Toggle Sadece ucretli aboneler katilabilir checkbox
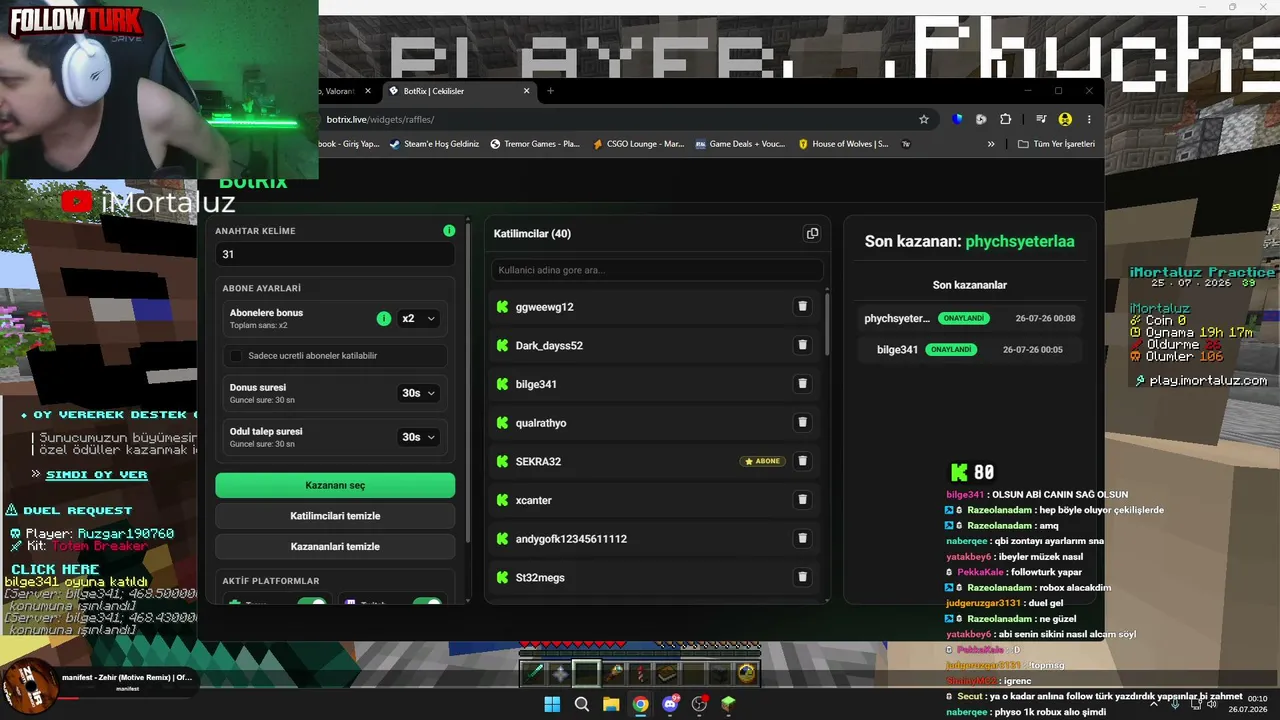 [236, 355]
